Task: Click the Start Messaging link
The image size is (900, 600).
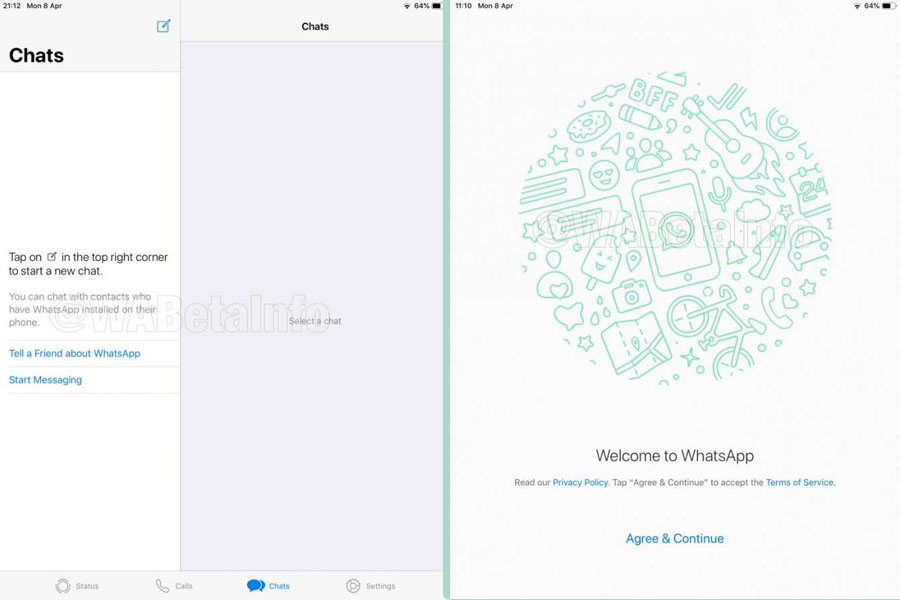Action: 45,380
